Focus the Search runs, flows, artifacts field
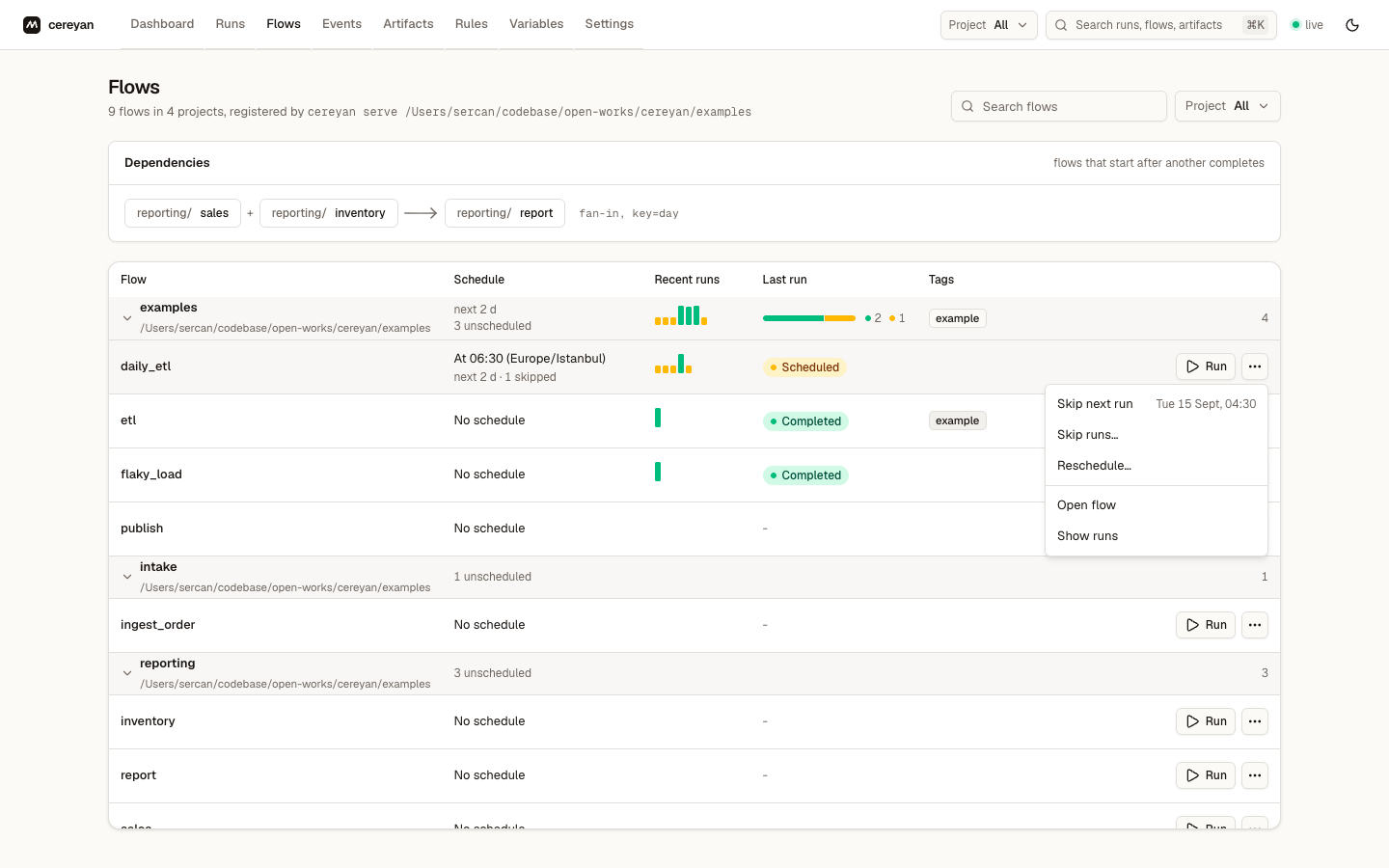 pos(1160,25)
